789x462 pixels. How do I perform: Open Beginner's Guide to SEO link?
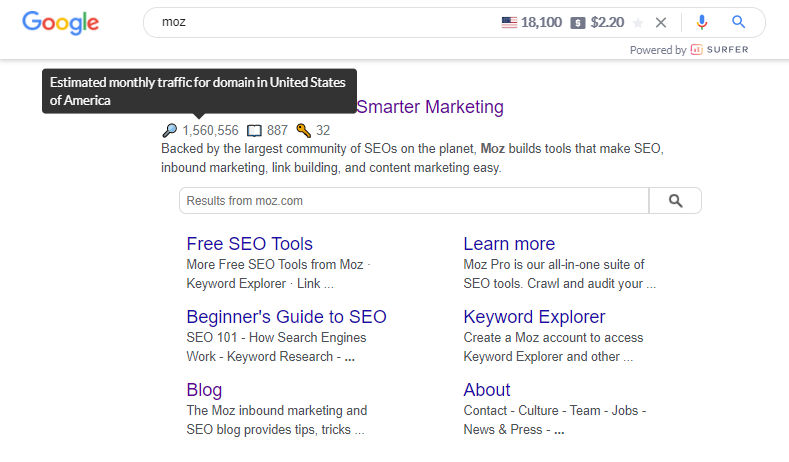point(286,317)
